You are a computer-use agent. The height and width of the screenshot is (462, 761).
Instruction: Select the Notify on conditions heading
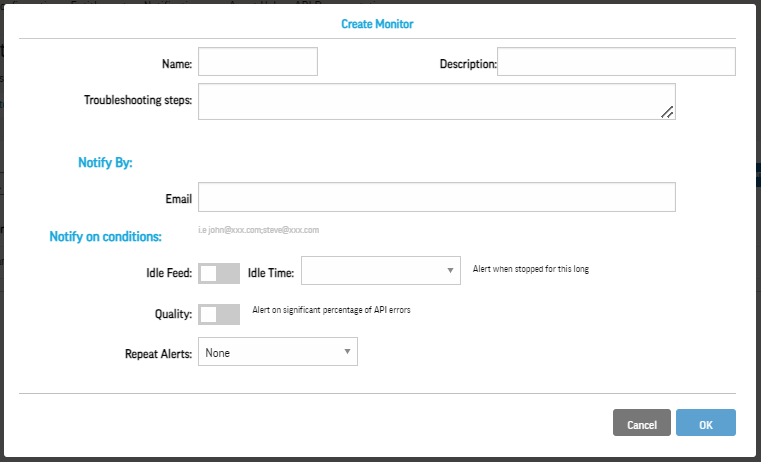(105, 237)
